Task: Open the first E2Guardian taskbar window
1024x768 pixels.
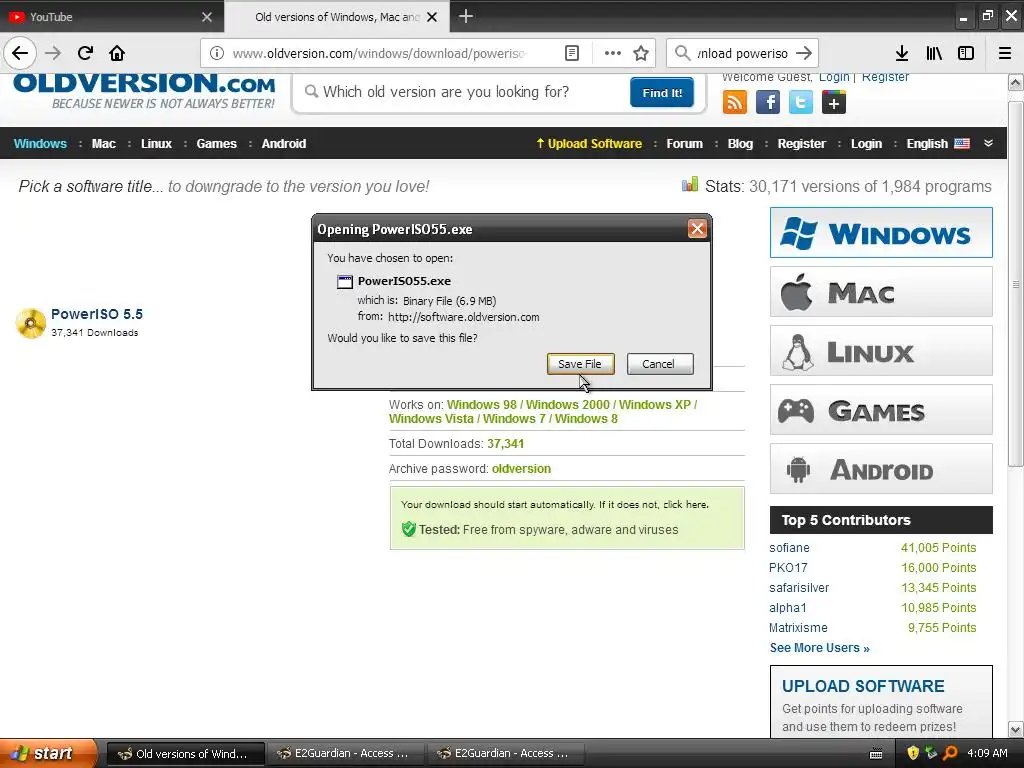Action: pos(345,753)
